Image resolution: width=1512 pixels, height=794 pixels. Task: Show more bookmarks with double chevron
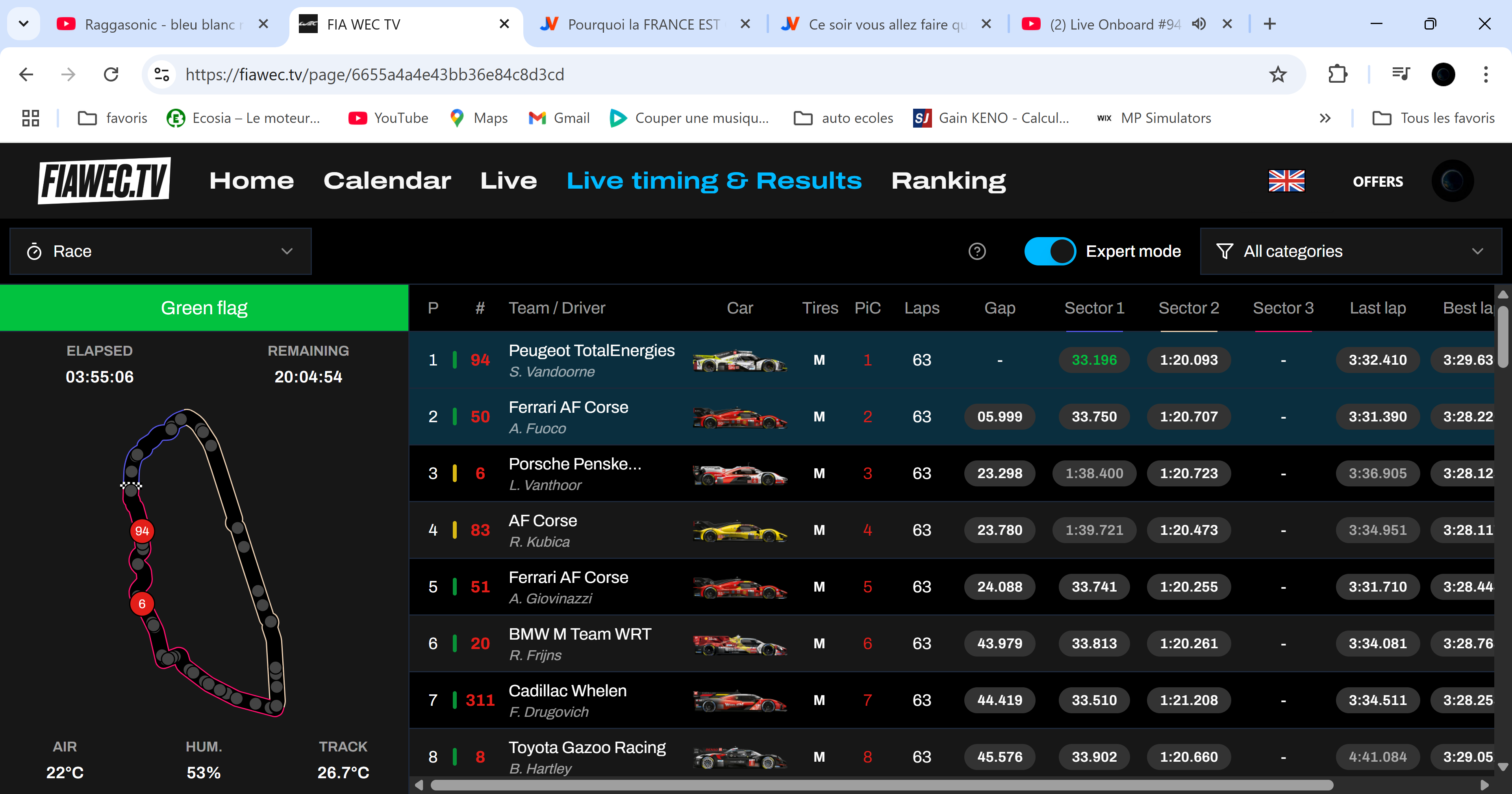point(1325,118)
